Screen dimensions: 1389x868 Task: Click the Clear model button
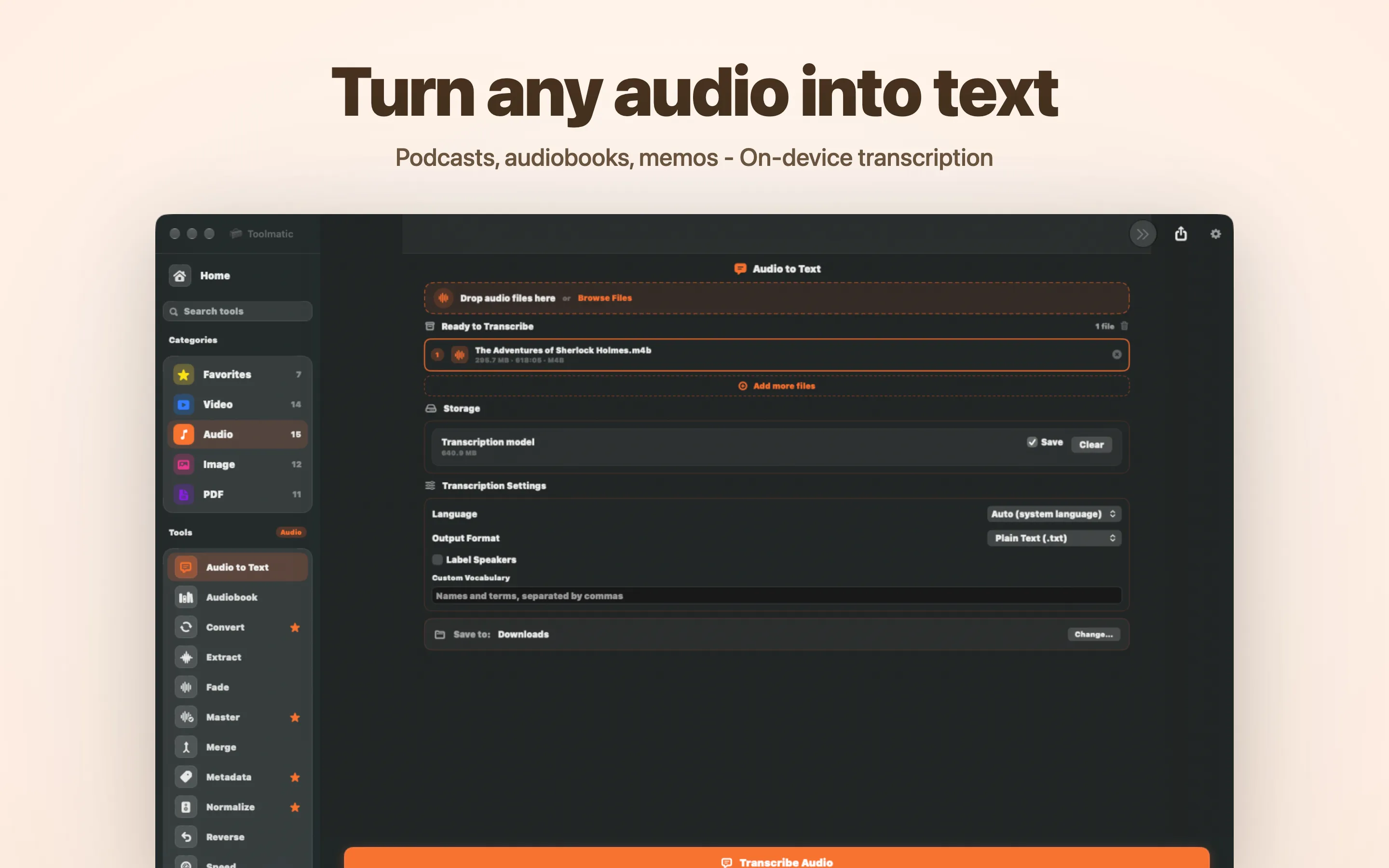click(1091, 444)
